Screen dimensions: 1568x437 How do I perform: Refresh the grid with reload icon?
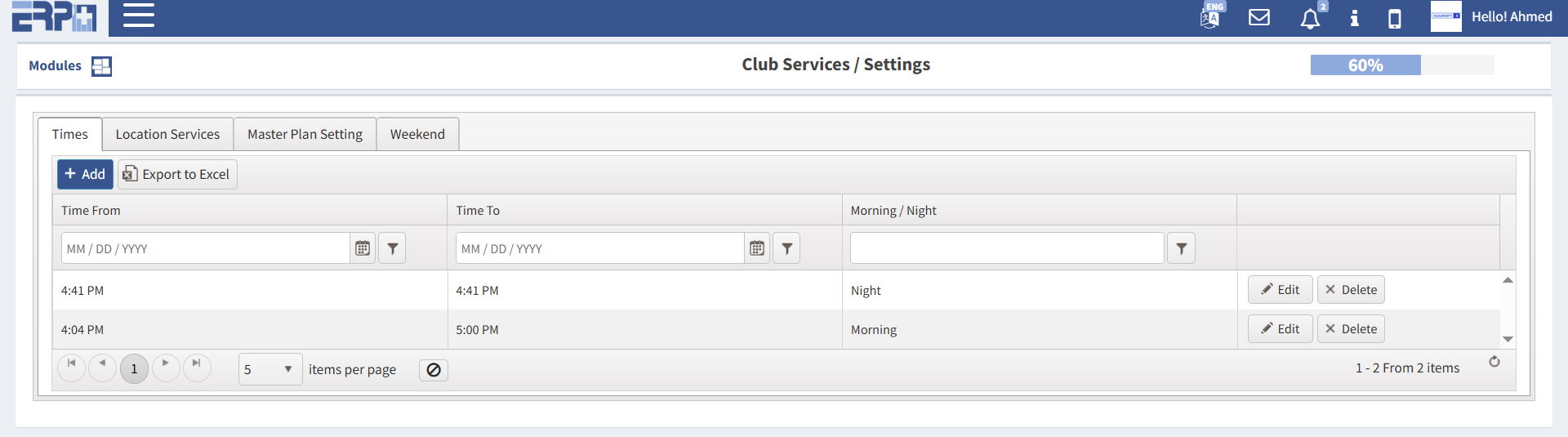[x=1494, y=362]
